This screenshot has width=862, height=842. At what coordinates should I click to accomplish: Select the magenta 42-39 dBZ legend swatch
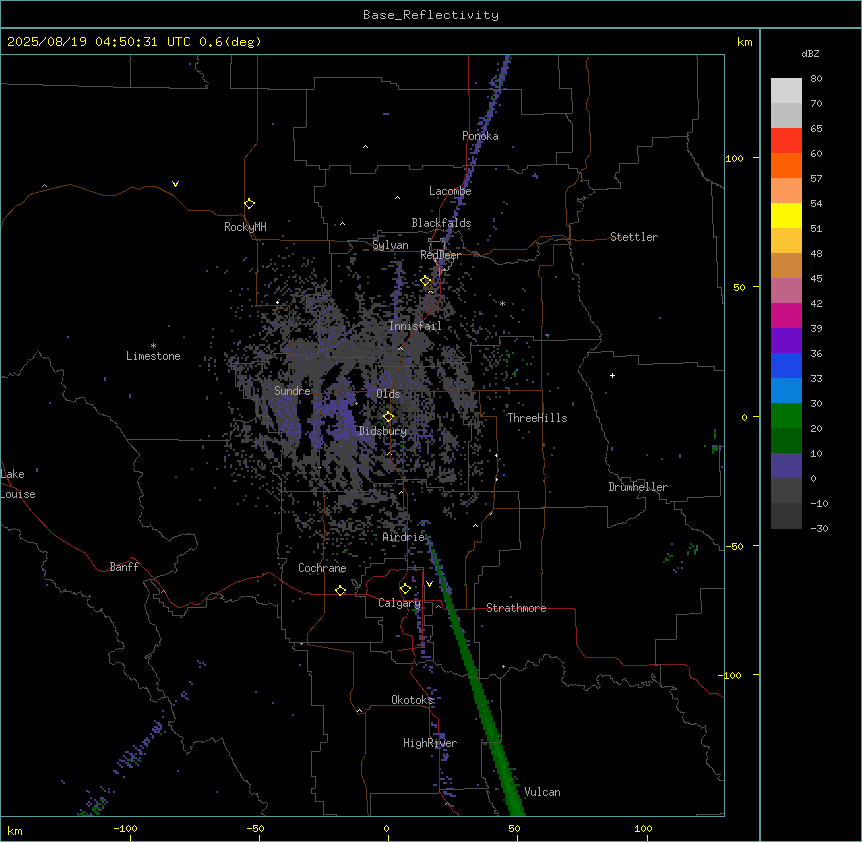click(x=786, y=315)
